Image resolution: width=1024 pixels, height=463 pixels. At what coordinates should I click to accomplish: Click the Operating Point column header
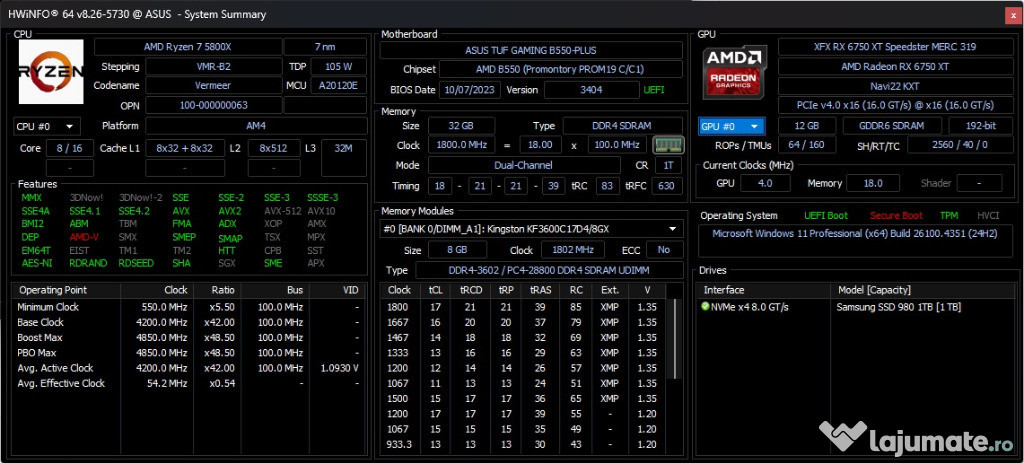point(66,290)
